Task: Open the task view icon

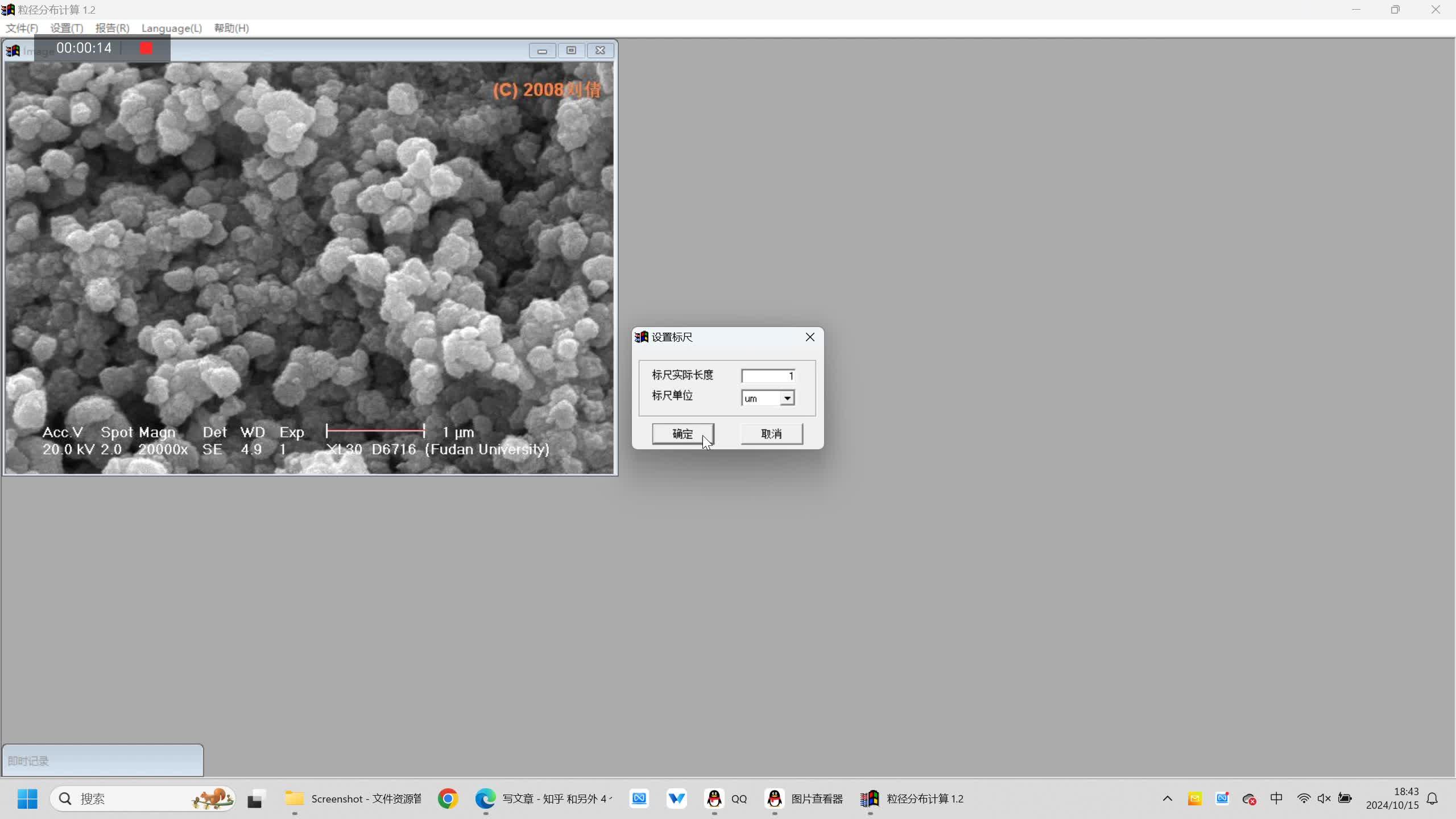Action: pos(257,799)
